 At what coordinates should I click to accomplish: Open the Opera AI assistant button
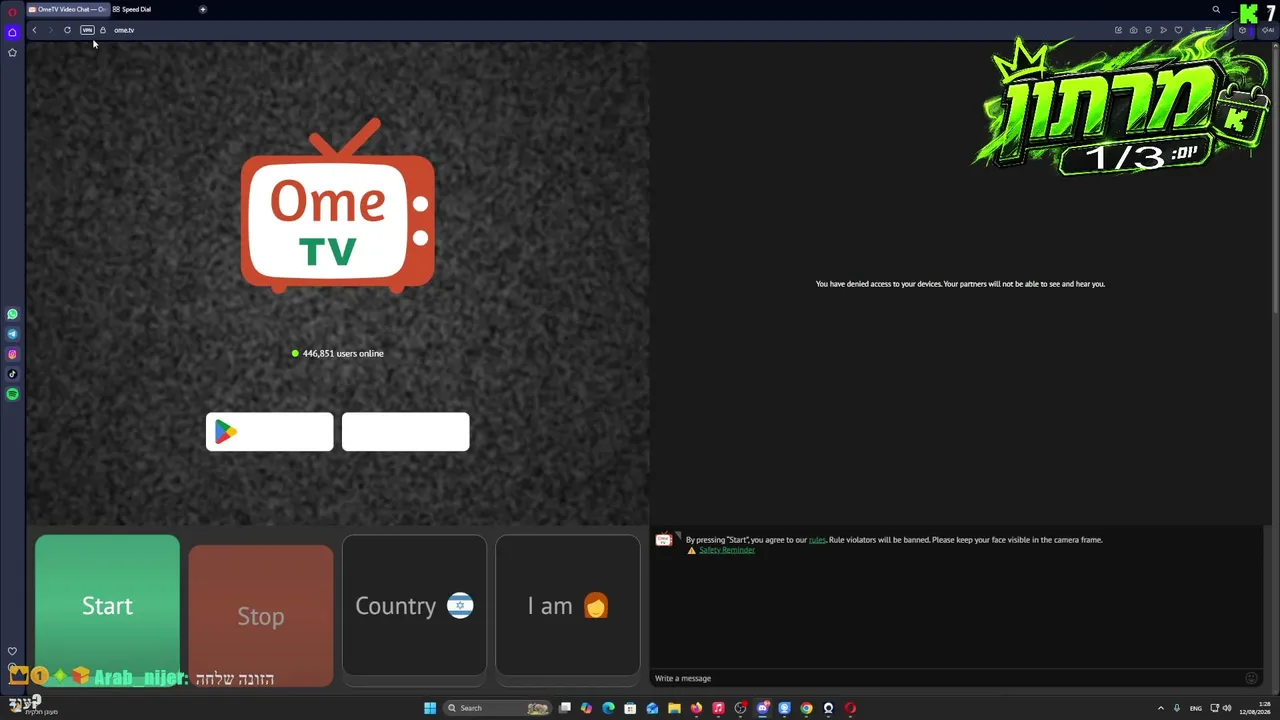(1268, 30)
